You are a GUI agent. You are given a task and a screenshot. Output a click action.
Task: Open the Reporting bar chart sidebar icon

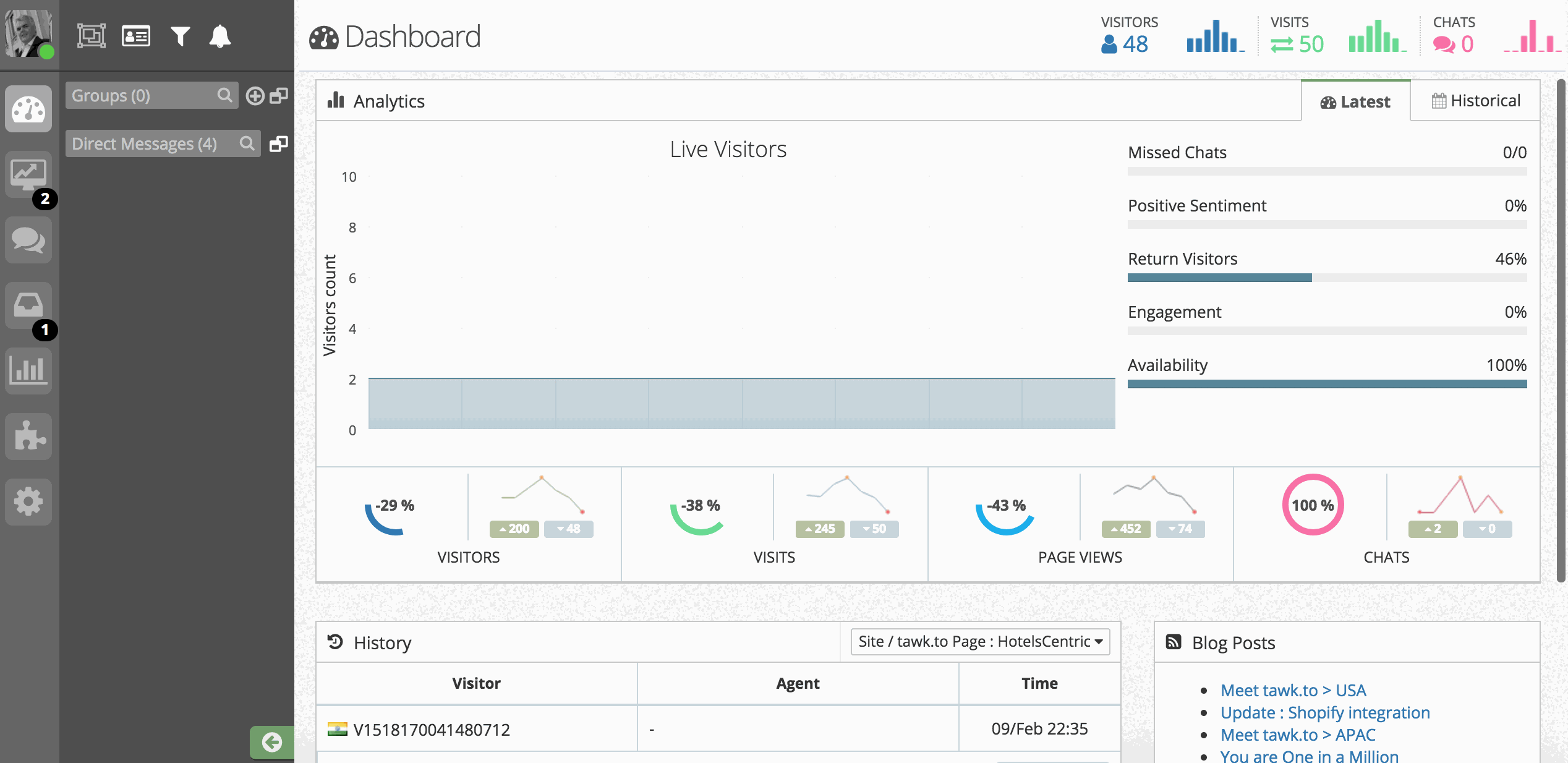[x=28, y=370]
